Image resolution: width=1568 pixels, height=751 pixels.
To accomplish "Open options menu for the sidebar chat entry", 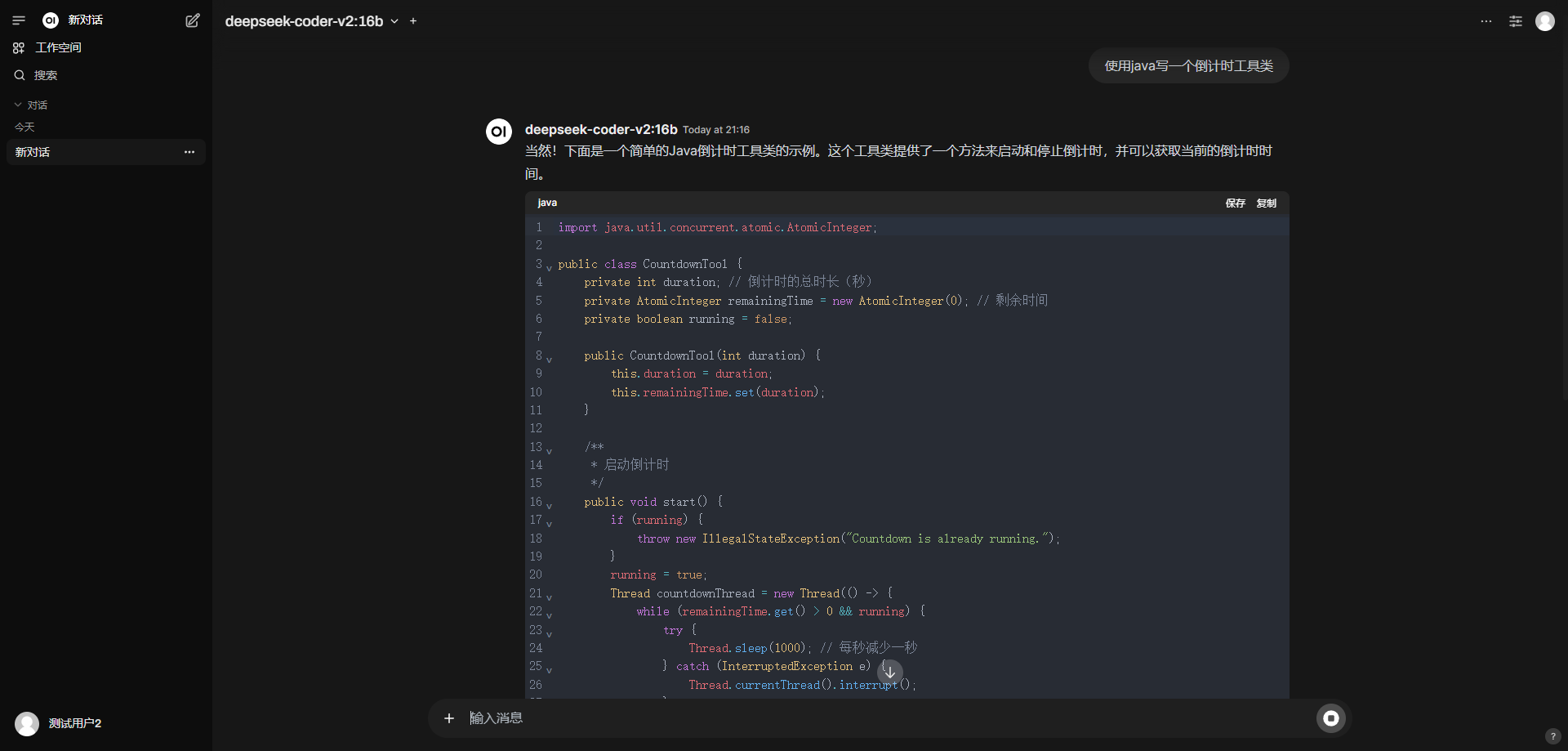I will (x=189, y=152).
